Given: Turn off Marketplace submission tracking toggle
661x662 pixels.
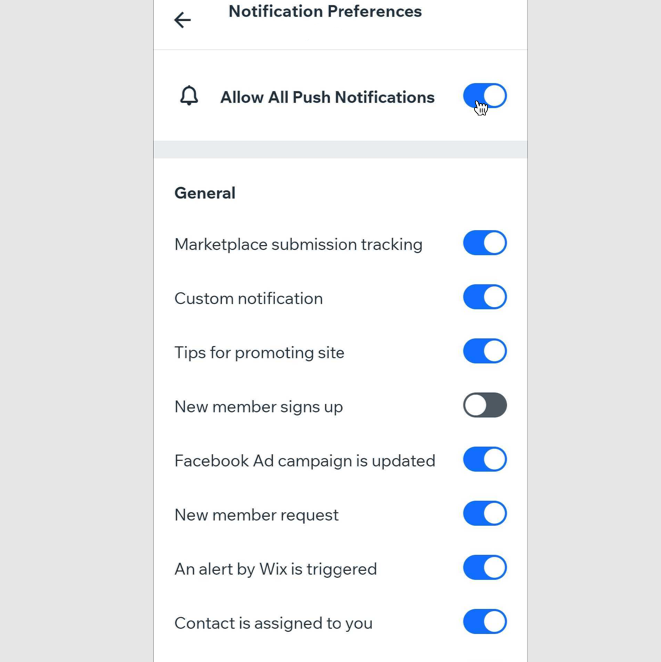Looking at the screenshot, I should pos(485,243).
